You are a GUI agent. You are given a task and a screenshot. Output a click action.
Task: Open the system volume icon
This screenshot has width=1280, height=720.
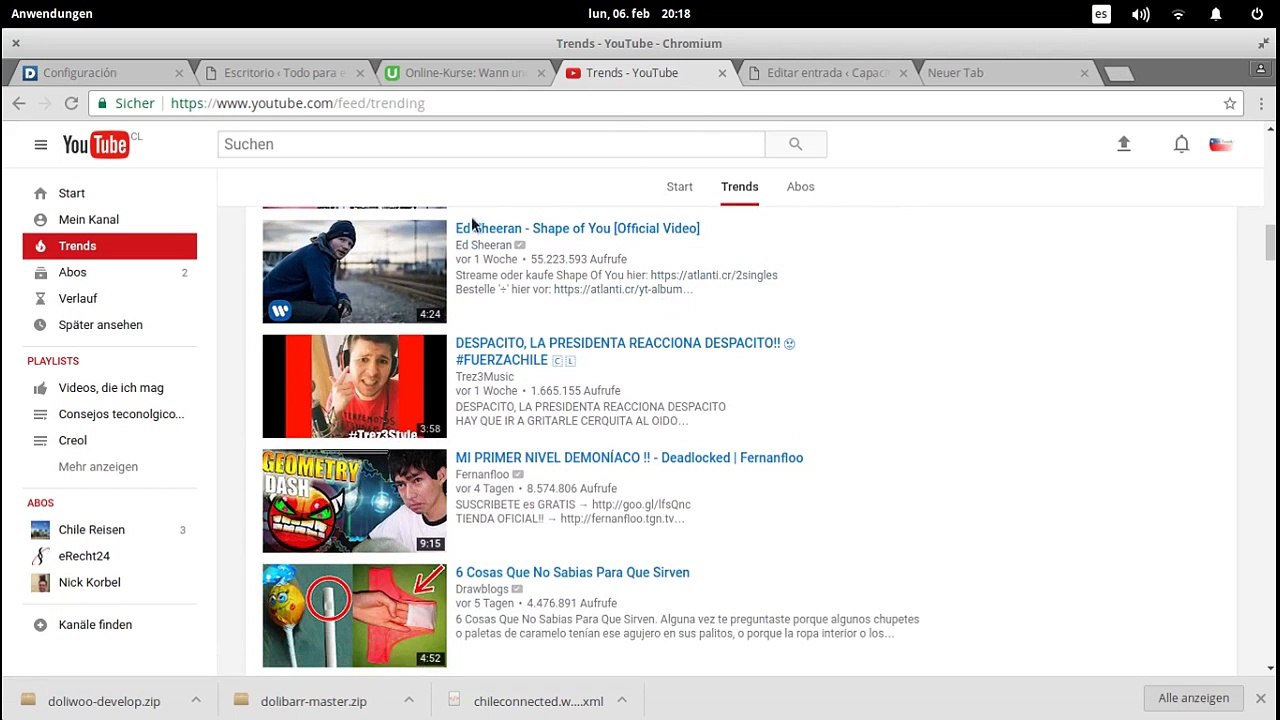1140,14
